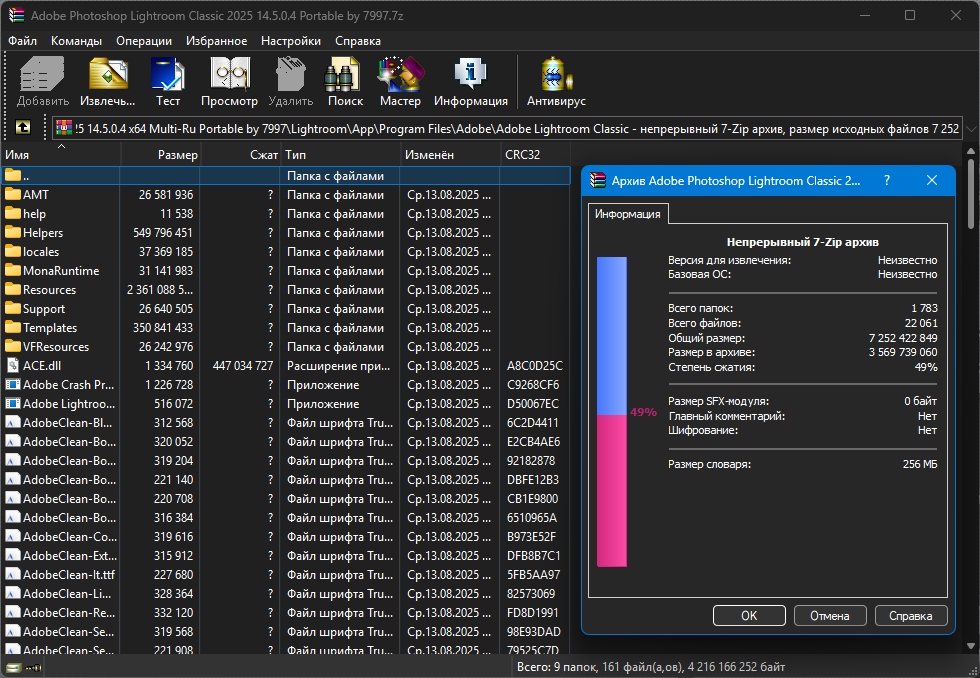Screen dimensions: 980x678
Task: Select the Информация tab in the dialog
Action: [x=628, y=214]
